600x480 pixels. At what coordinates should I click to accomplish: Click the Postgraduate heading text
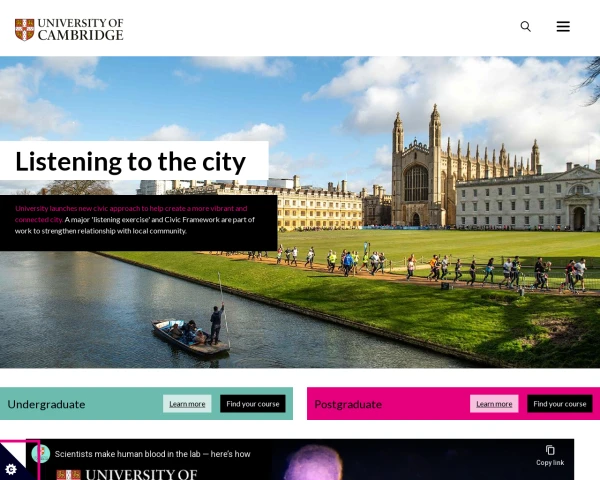[348, 404]
